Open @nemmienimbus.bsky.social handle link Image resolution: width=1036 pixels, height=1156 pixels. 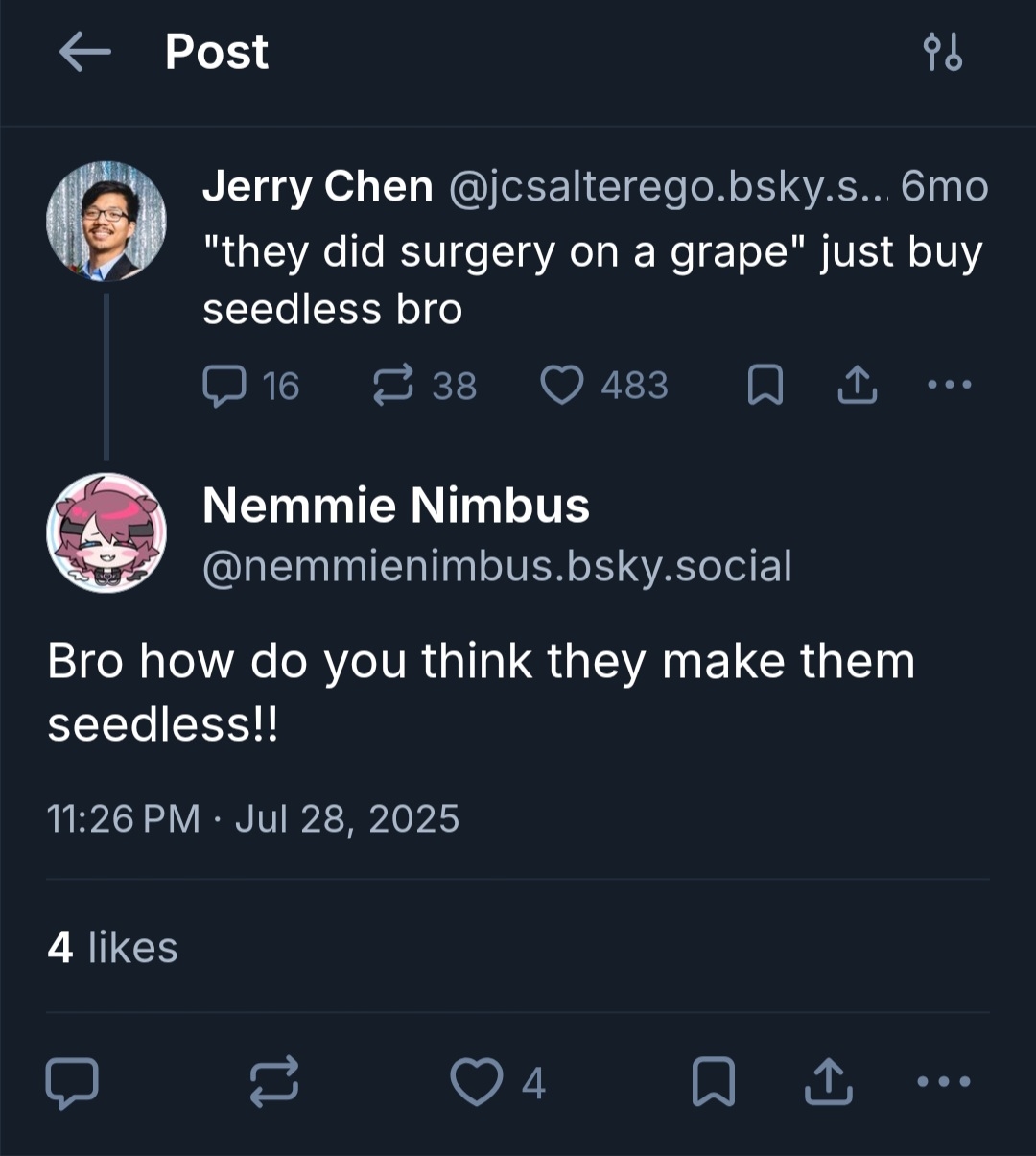[497, 566]
